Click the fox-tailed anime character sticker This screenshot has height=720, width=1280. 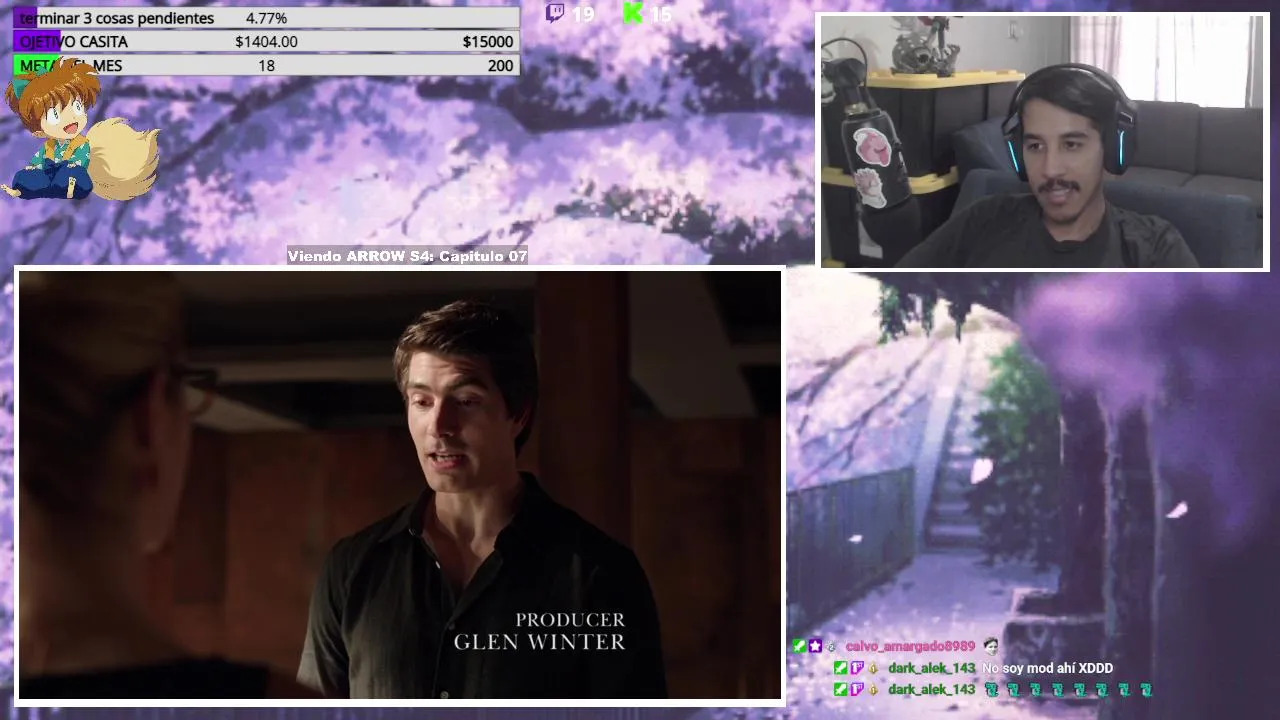78,130
